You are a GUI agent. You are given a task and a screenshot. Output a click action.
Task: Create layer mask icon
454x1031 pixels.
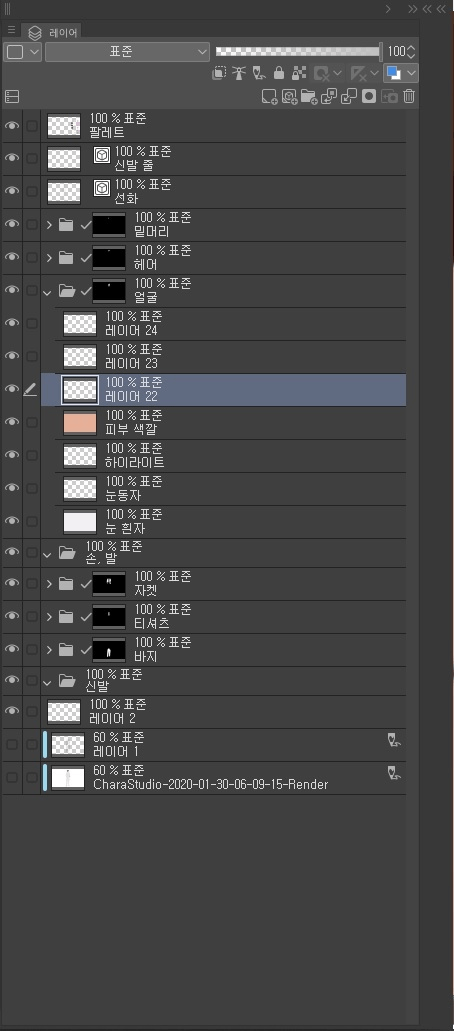369,97
